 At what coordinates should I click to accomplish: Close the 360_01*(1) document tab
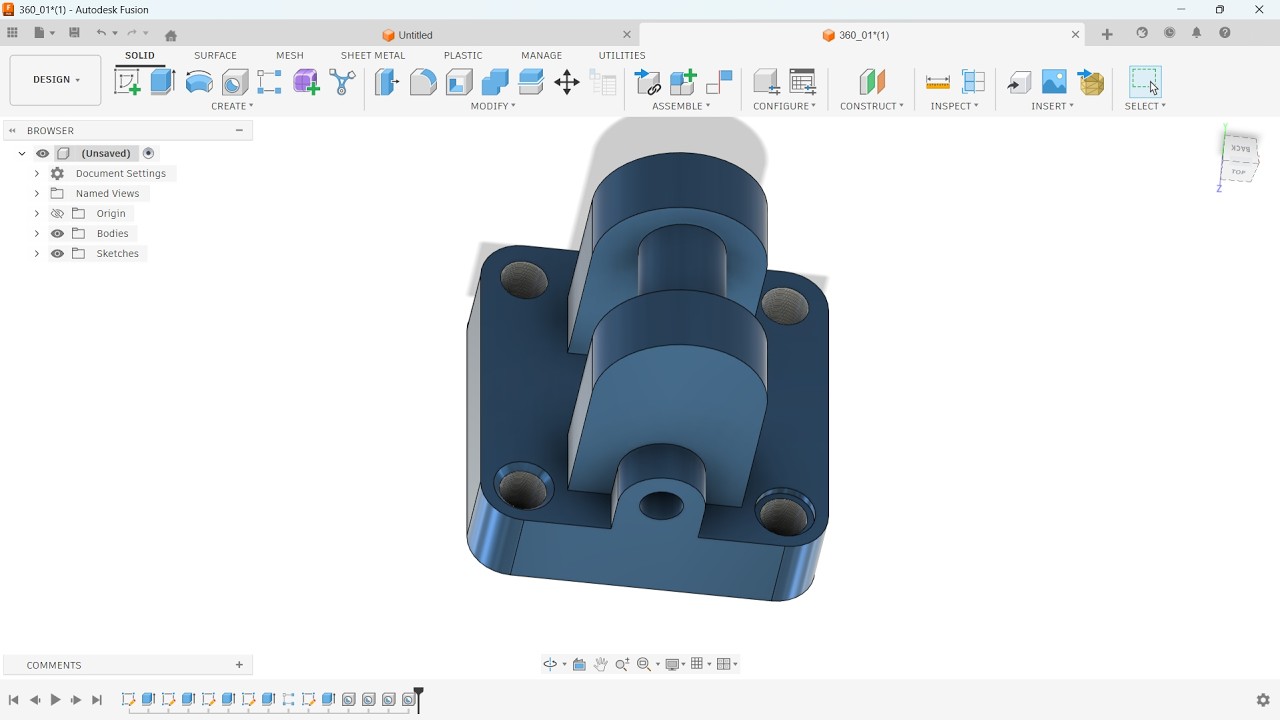[1076, 34]
